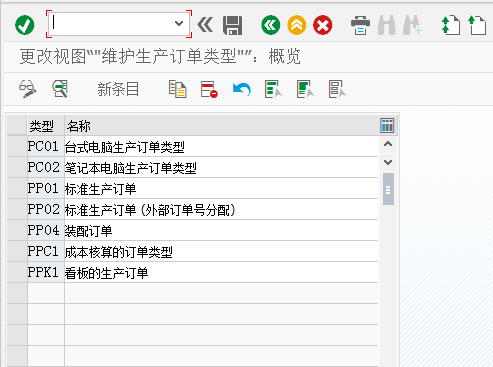Toggle display/change glasses-pencil icon
493x367 pixels.
28,89
